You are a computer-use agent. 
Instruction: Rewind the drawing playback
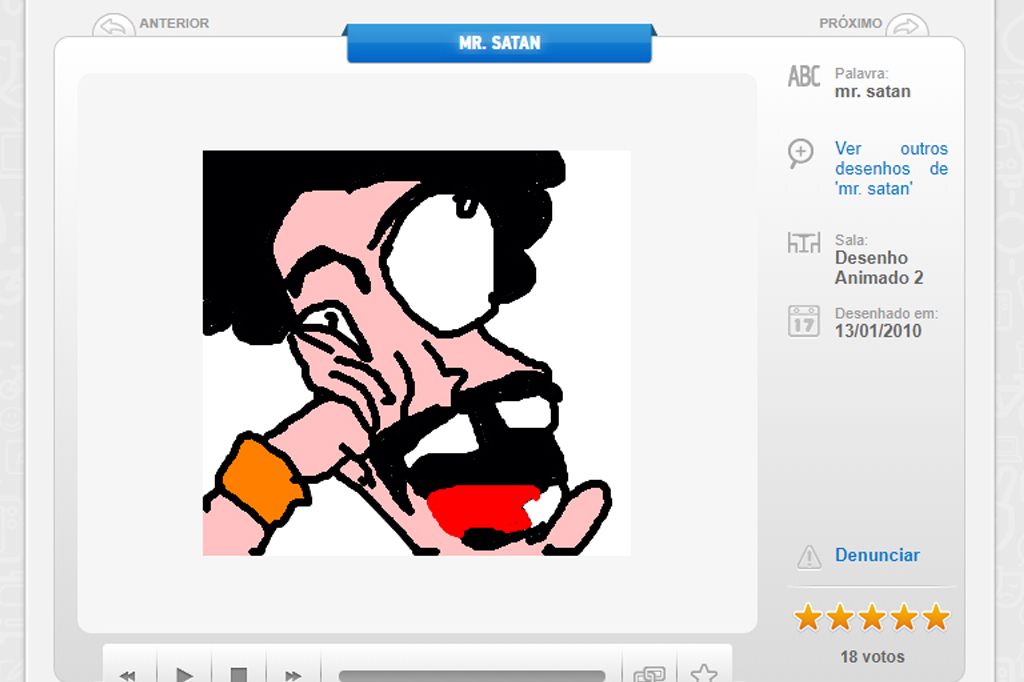coord(129,673)
